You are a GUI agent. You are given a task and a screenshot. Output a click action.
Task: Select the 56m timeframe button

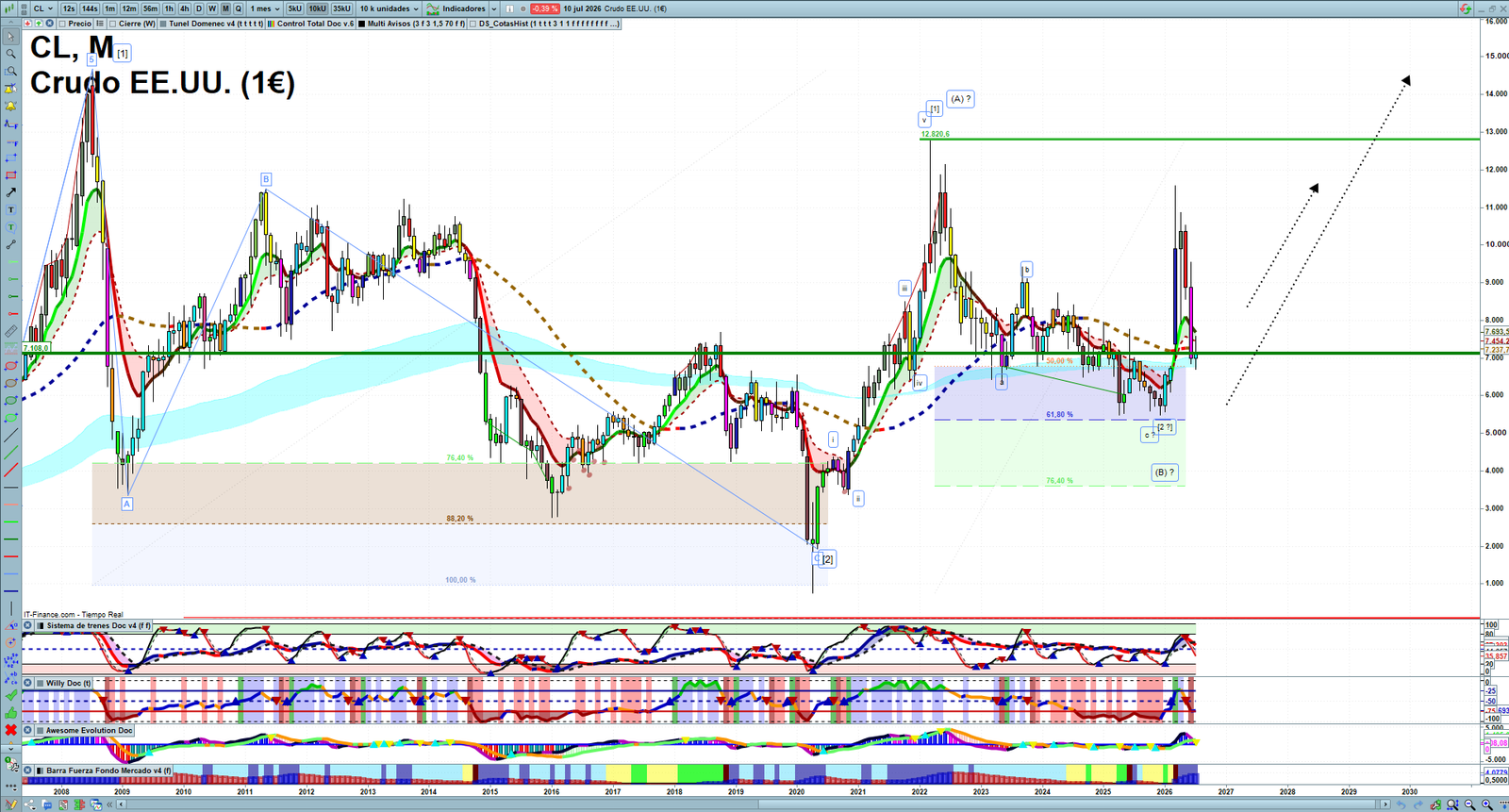click(x=150, y=8)
